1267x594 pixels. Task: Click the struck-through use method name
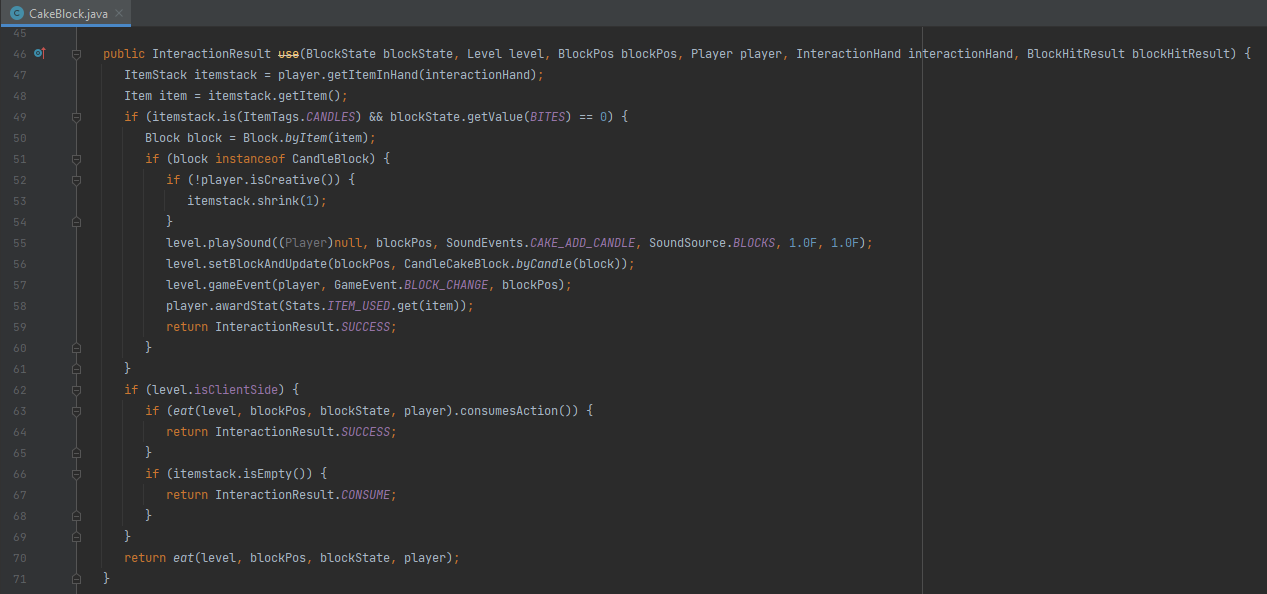(289, 54)
